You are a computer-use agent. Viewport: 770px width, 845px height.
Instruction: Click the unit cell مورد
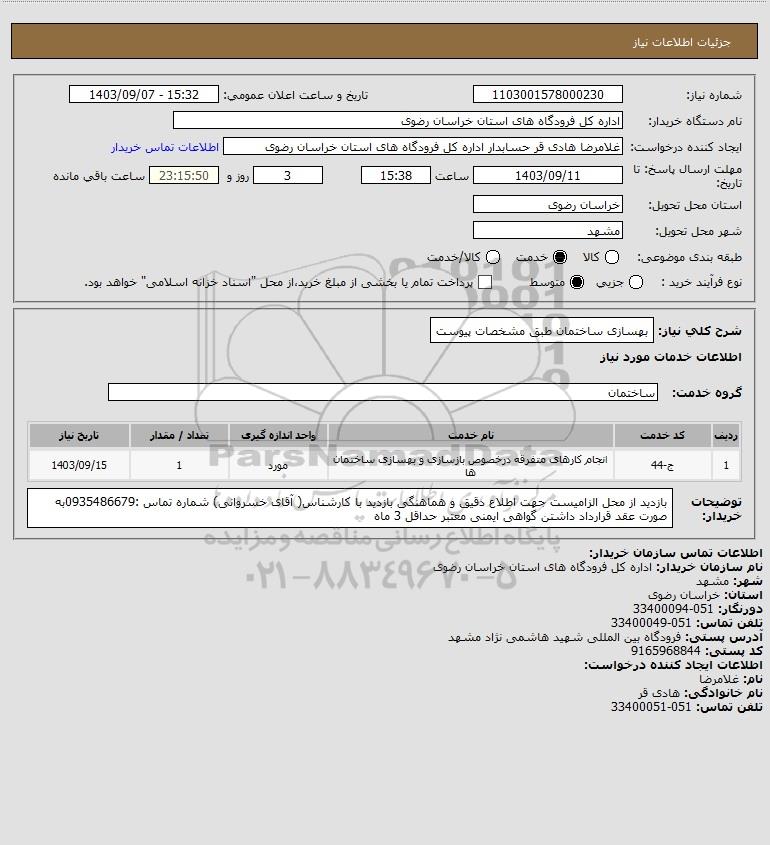[278, 465]
